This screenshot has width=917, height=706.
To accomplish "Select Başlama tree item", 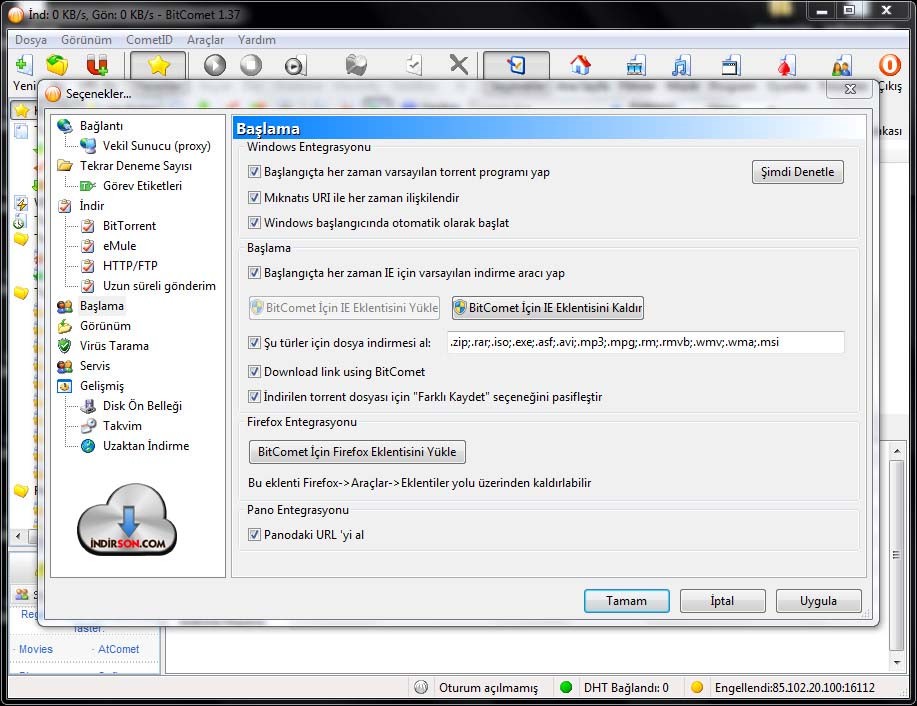I will pyautogui.click(x=102, y=306).
